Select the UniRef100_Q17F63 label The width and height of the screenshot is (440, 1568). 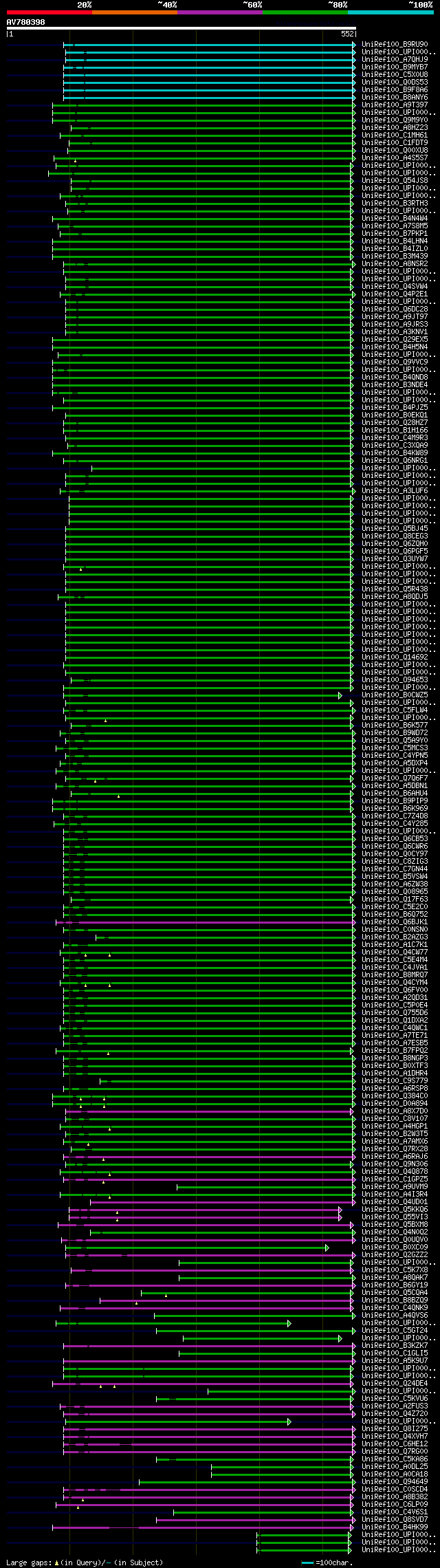pos(395,900)
